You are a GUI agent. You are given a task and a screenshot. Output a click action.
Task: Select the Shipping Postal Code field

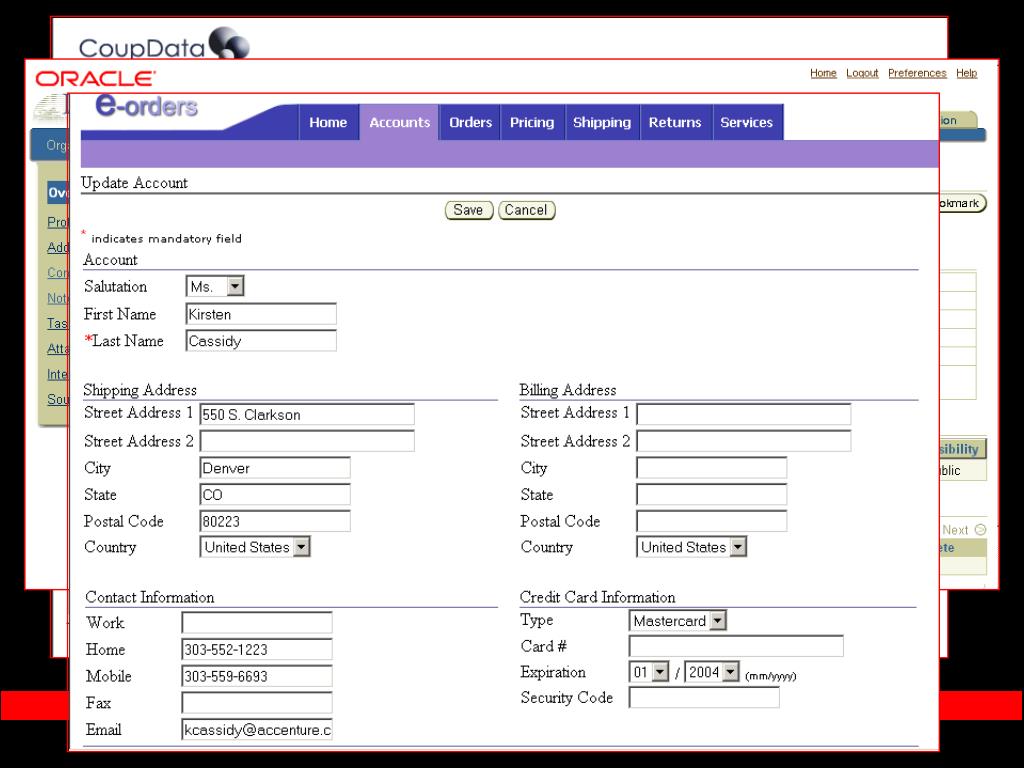275,521
